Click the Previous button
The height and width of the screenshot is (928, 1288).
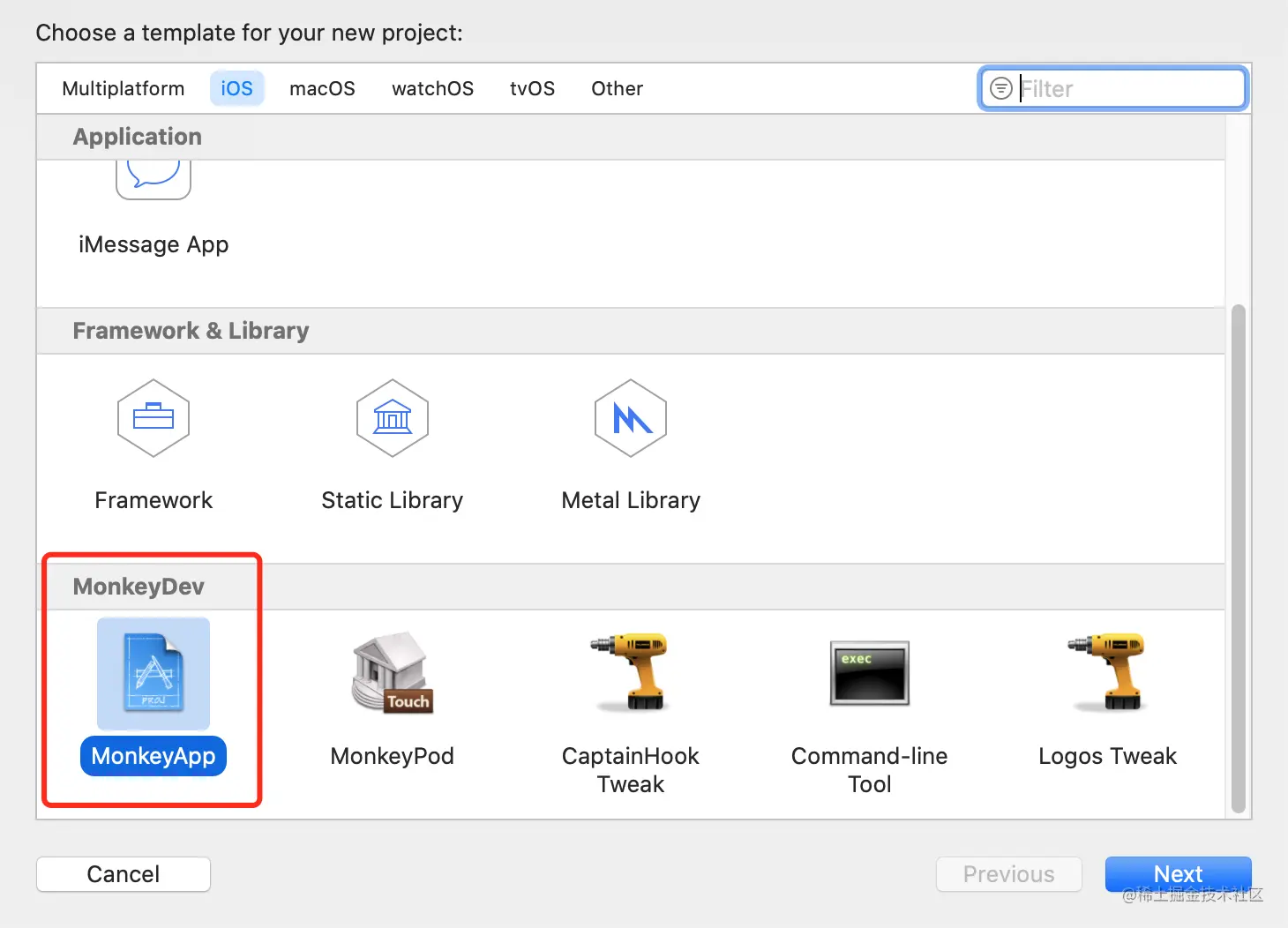tap(1008, 874)
